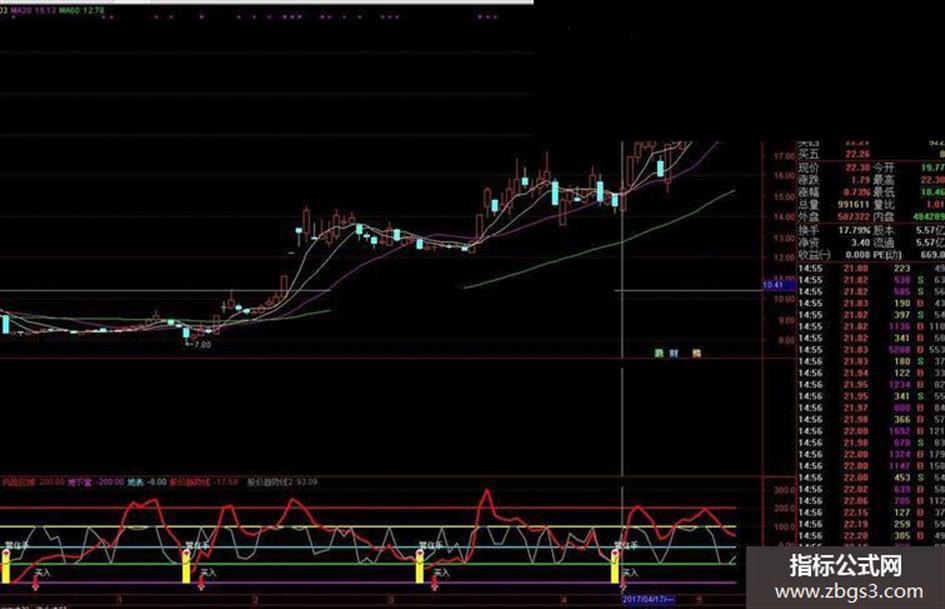
Task: Click the leftmost 买入 buy arrow in the indicator panel
Action: tap(36, 582)
